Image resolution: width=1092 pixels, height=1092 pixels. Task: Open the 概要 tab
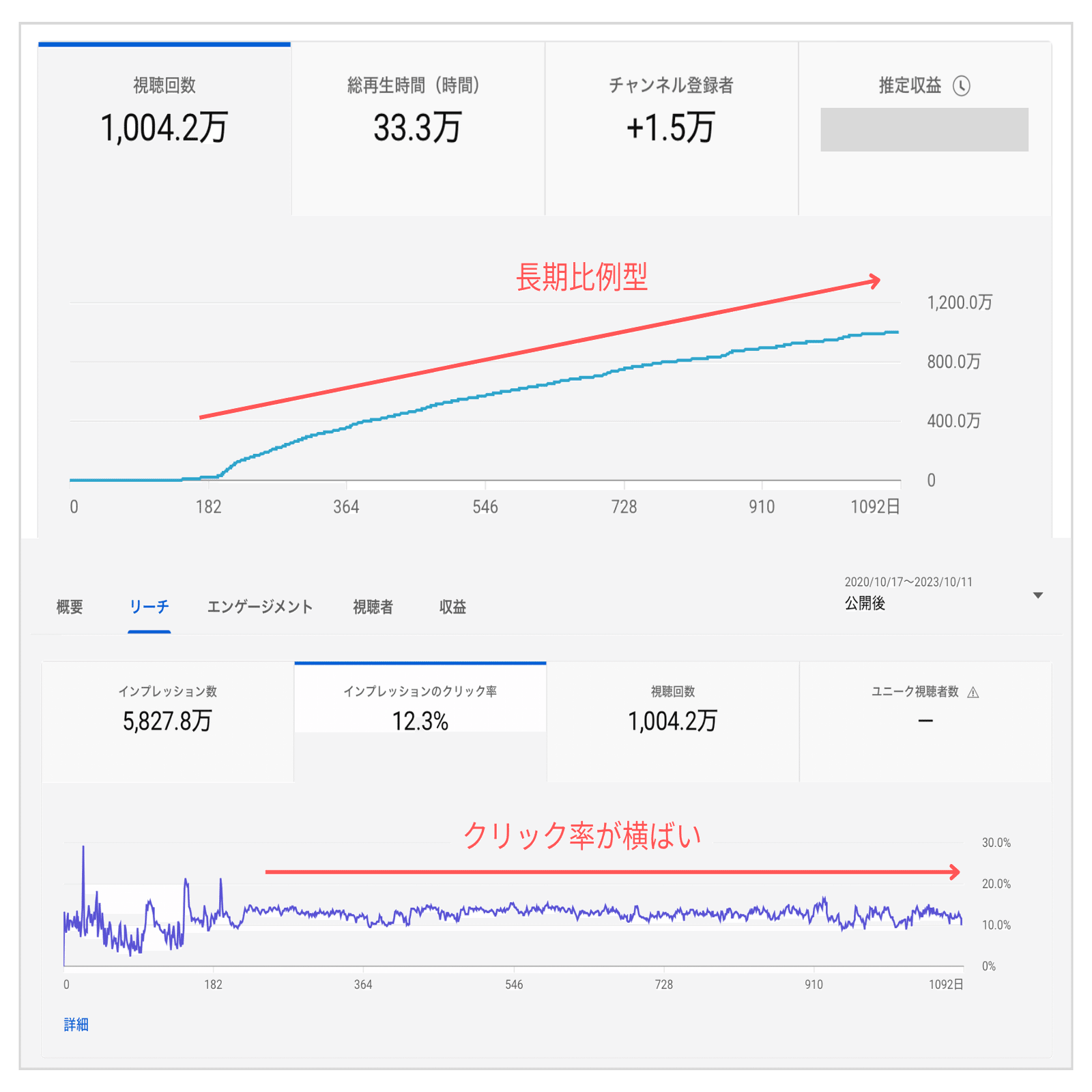[70, 607]
